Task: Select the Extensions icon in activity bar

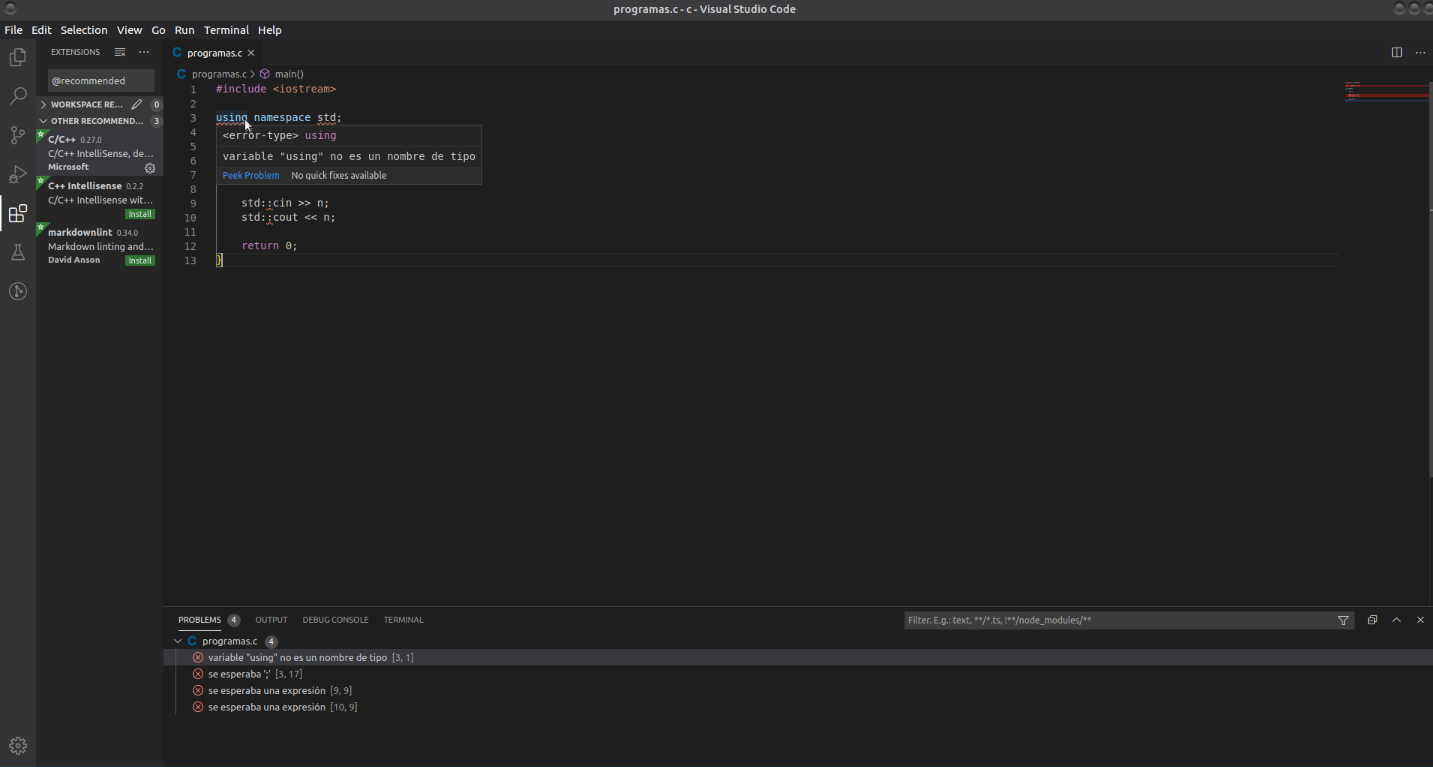Action: click(17, 213)
